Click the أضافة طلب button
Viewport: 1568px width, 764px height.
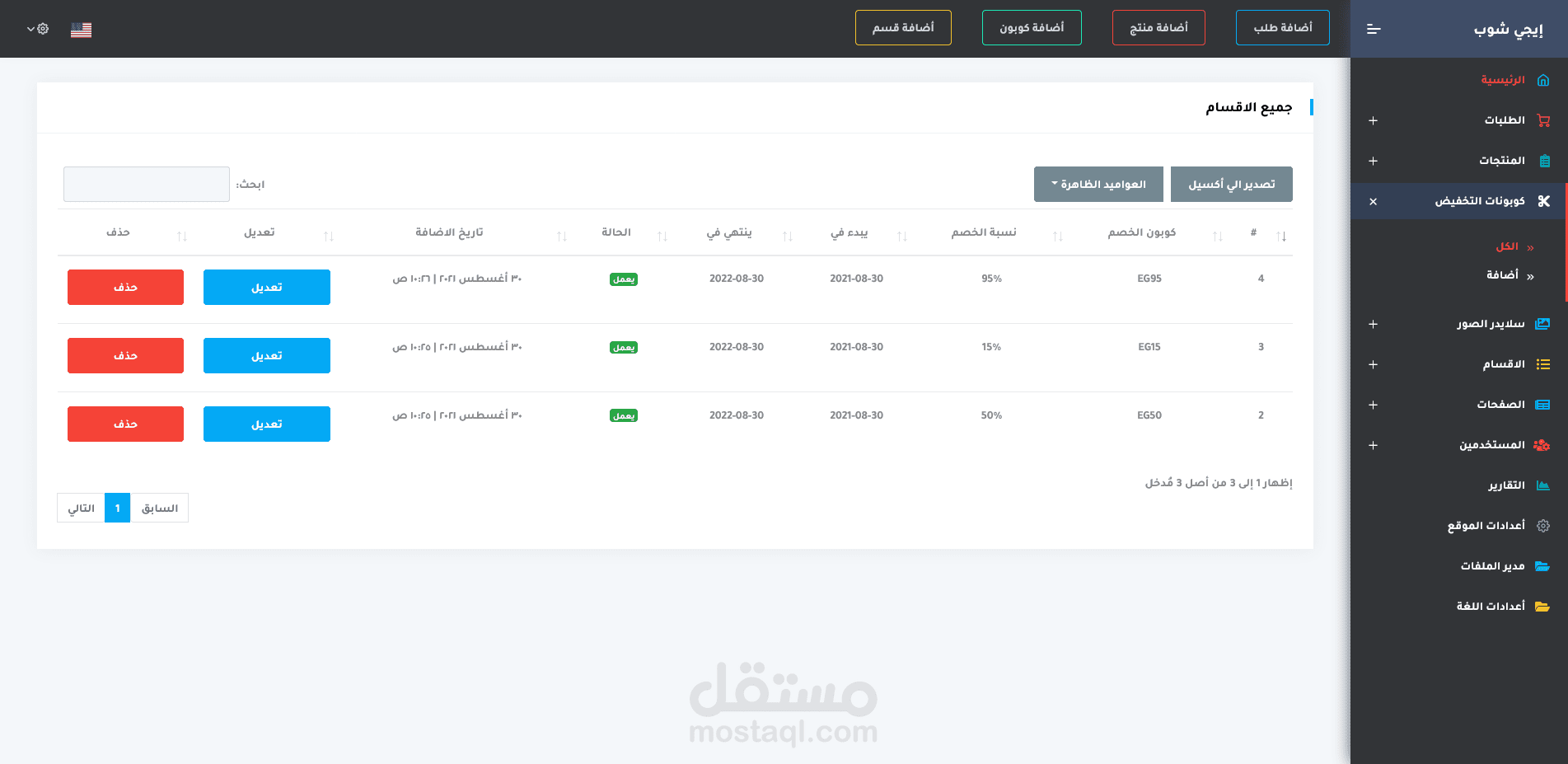tap(1283, 28)
